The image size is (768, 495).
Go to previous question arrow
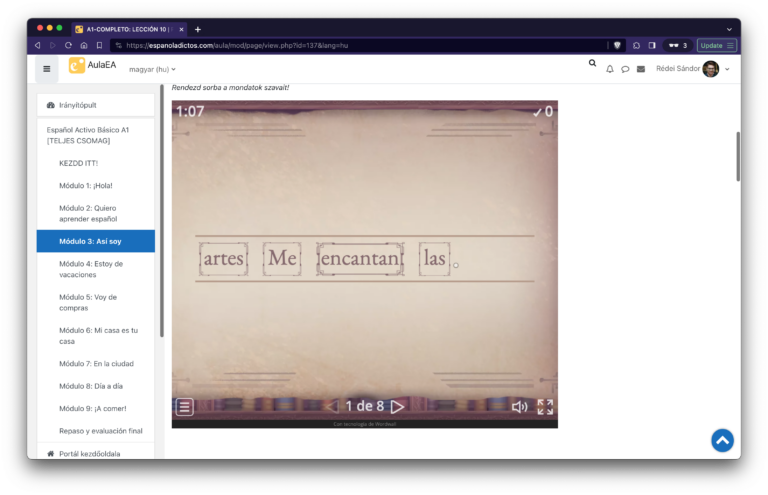[333, 406]
